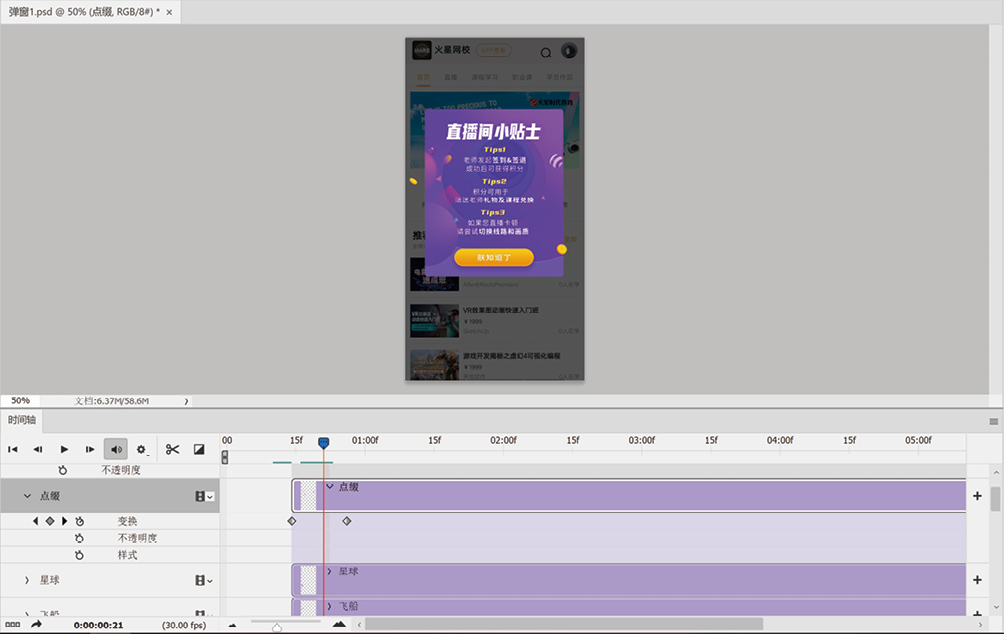Click the 变换 property label
This screenshot has height=634, width=1004.
point(127,521)
